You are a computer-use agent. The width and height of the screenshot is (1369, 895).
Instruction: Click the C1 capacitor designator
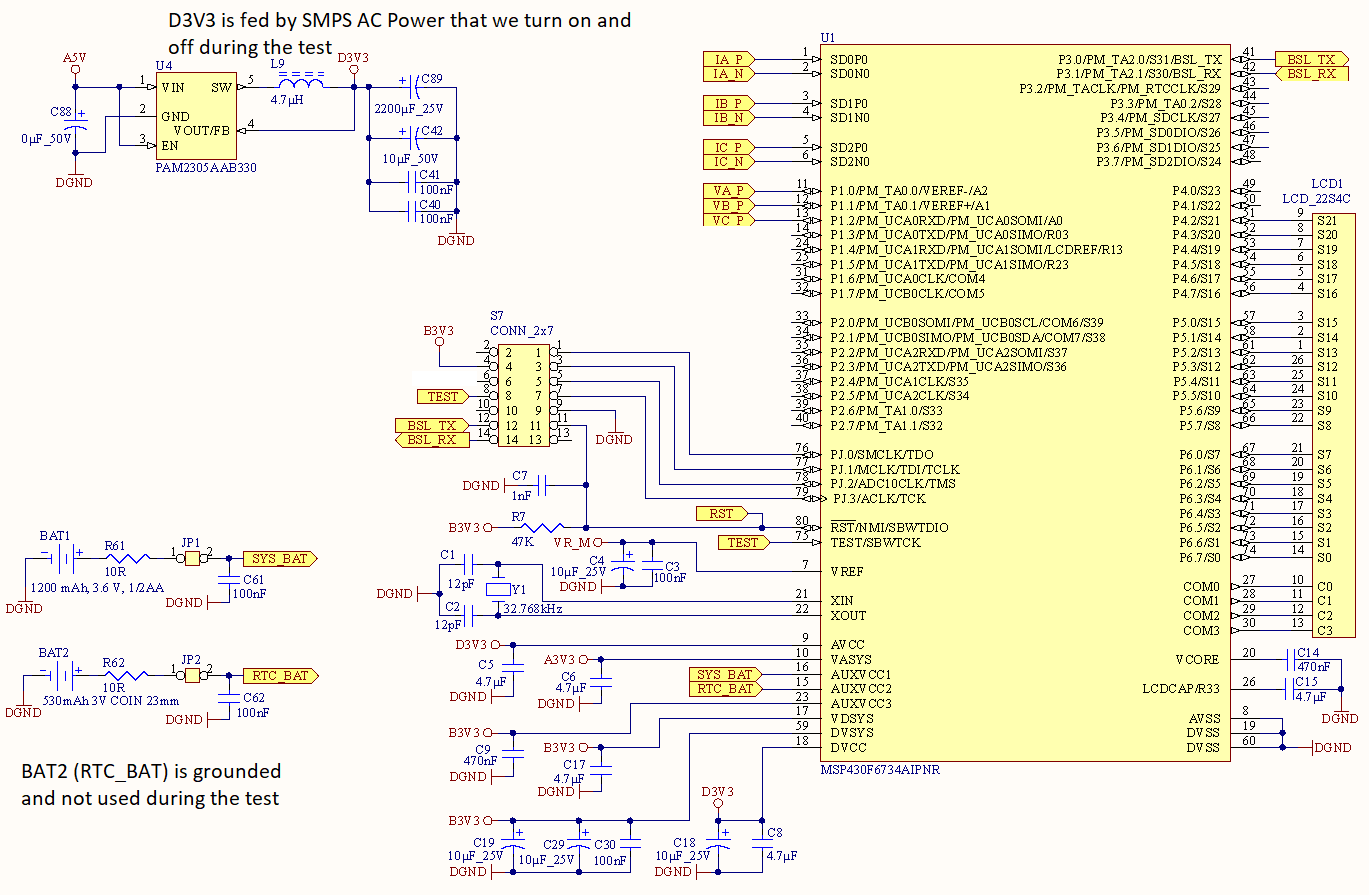click(x=447, y=554)
